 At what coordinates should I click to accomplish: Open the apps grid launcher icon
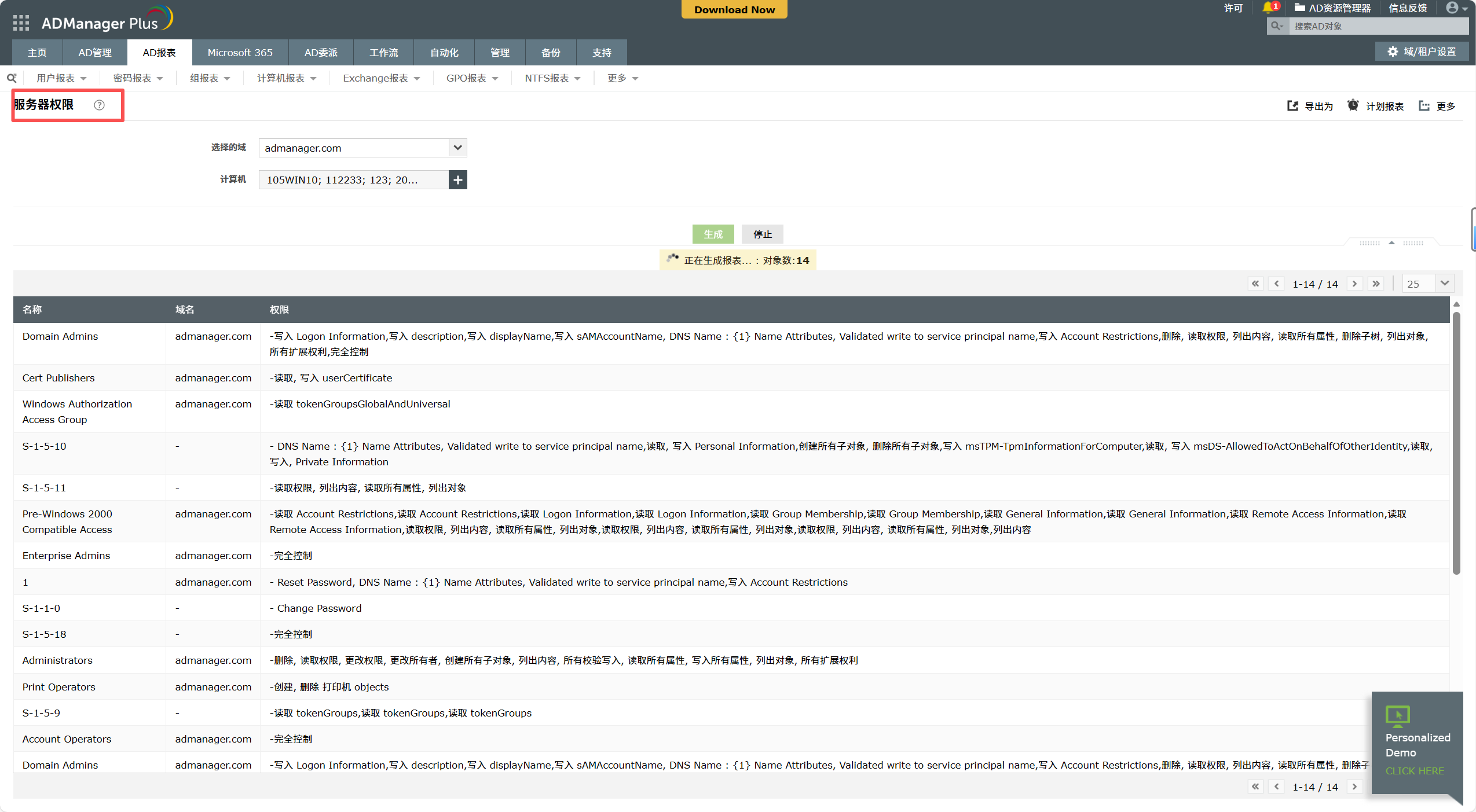click(x=21, y=23)
